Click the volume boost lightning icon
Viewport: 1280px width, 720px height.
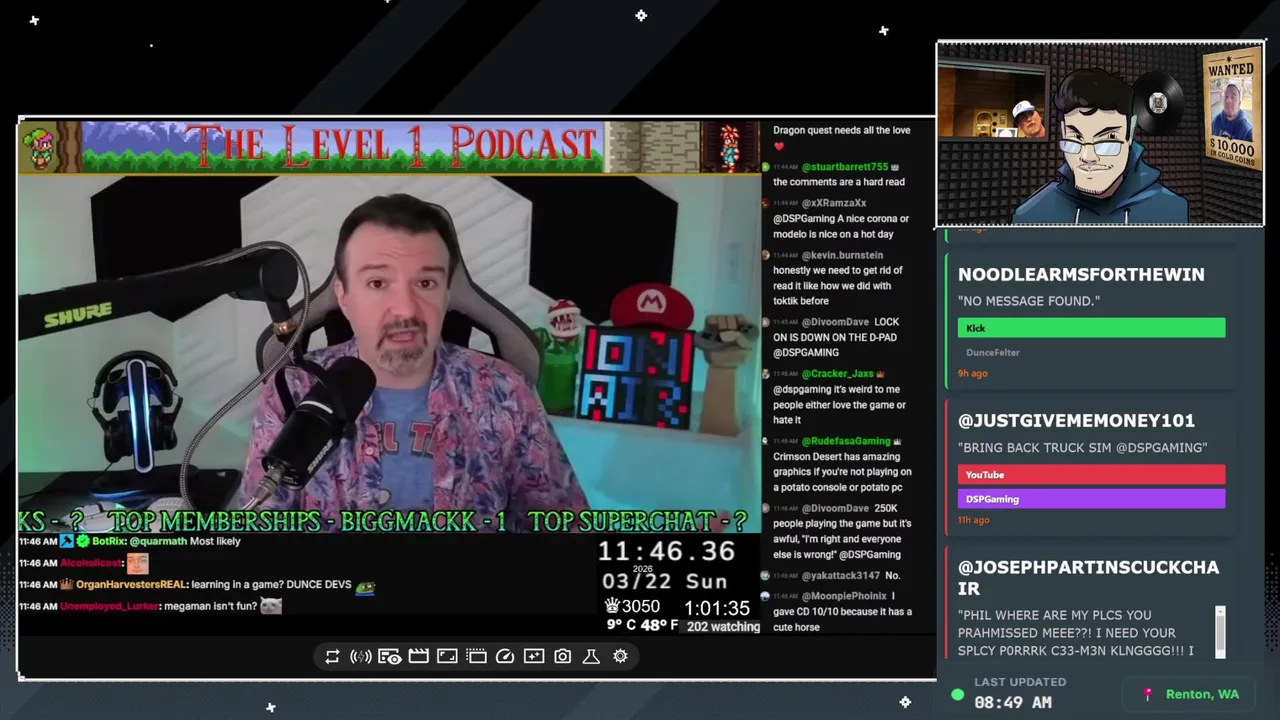[361, 656]
